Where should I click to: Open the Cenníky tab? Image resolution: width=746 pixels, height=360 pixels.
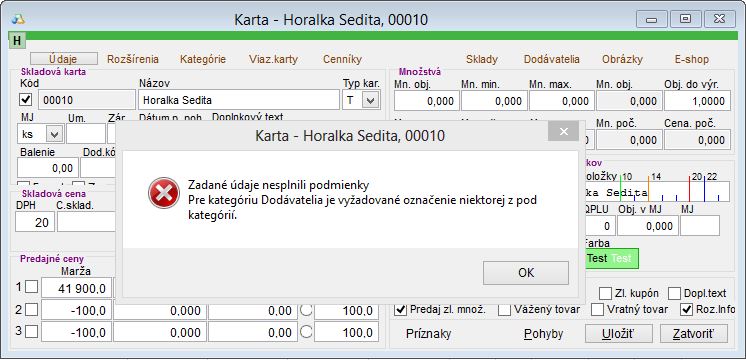[342, 59]
